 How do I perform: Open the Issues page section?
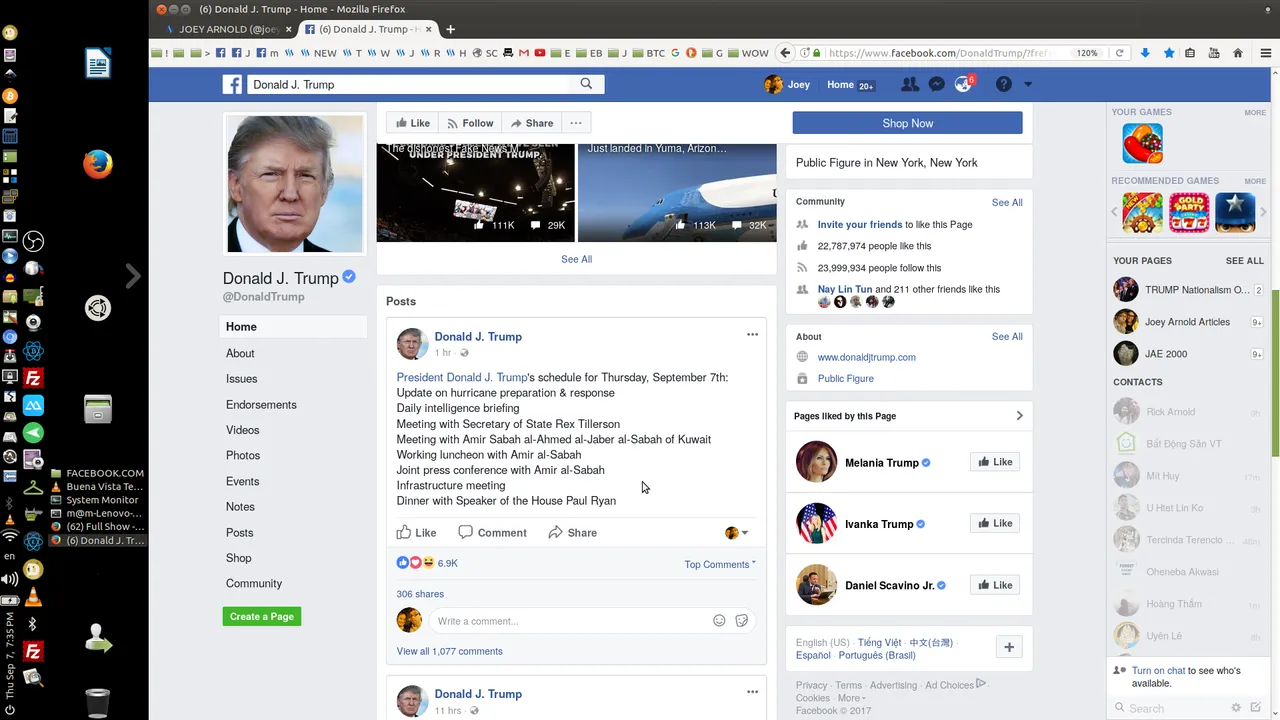(x=241, y=379)
